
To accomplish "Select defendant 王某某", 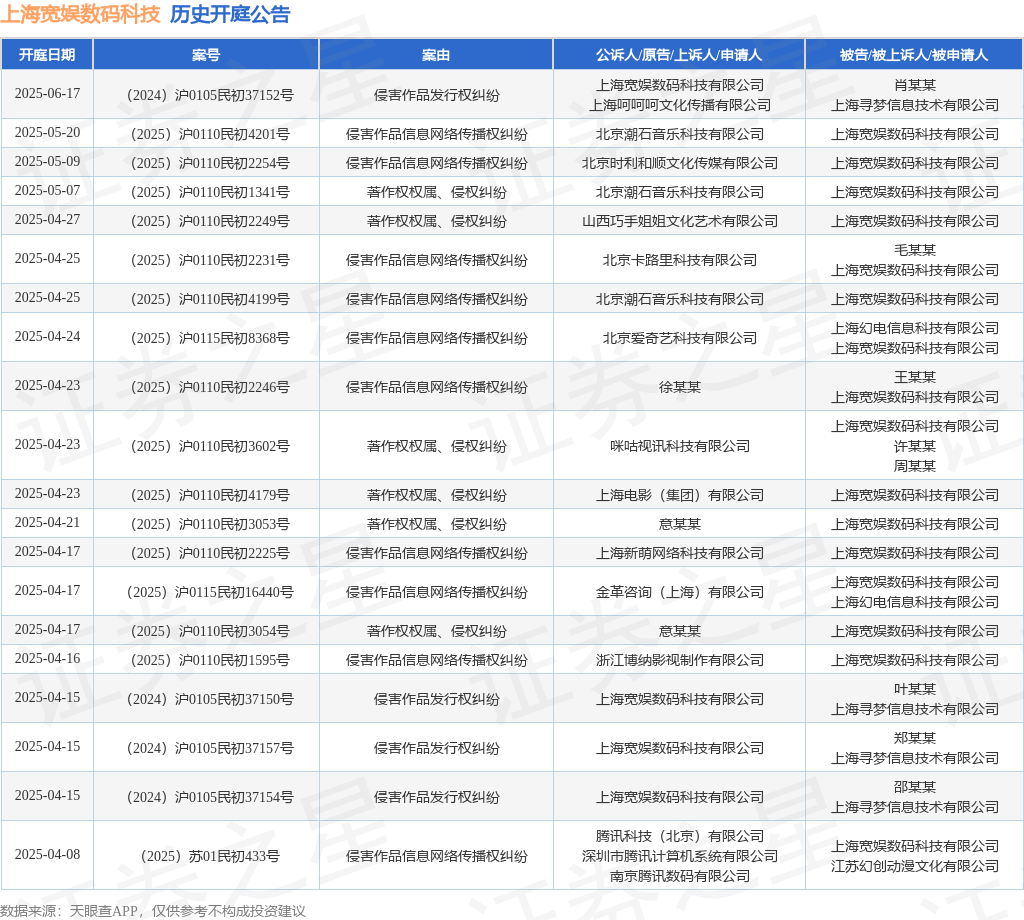I will pos(915,377).
